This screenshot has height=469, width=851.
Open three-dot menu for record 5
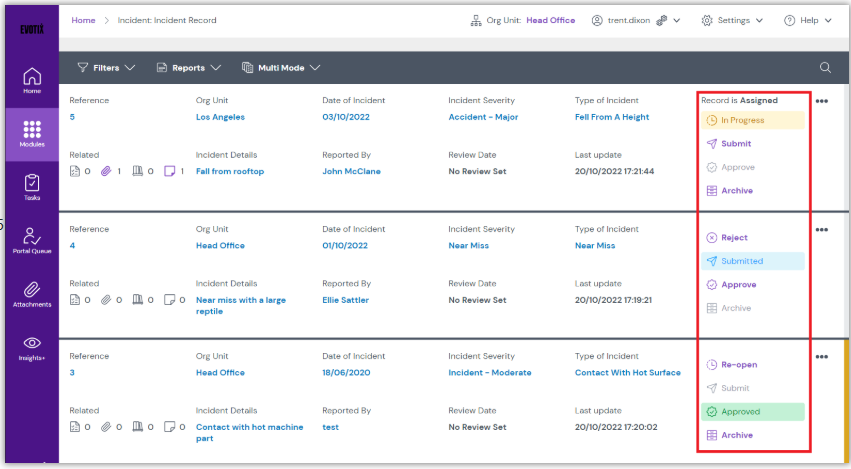pyautogui.click(x=822, y=101)
